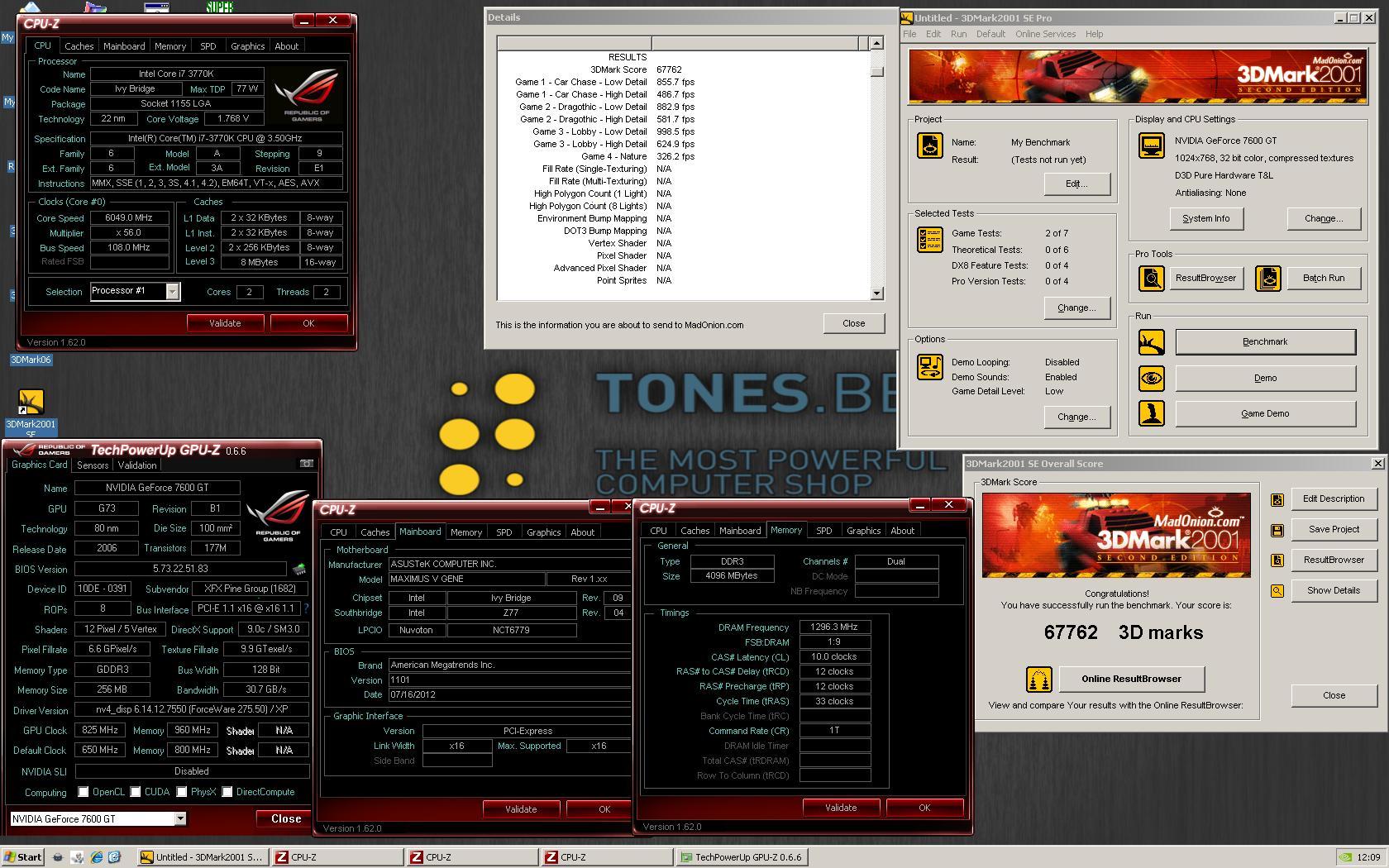Image resolution: width=1389 pixels, height=868 pixels.
Task: Open the Online Services menu
Action: click(1045, 34)
